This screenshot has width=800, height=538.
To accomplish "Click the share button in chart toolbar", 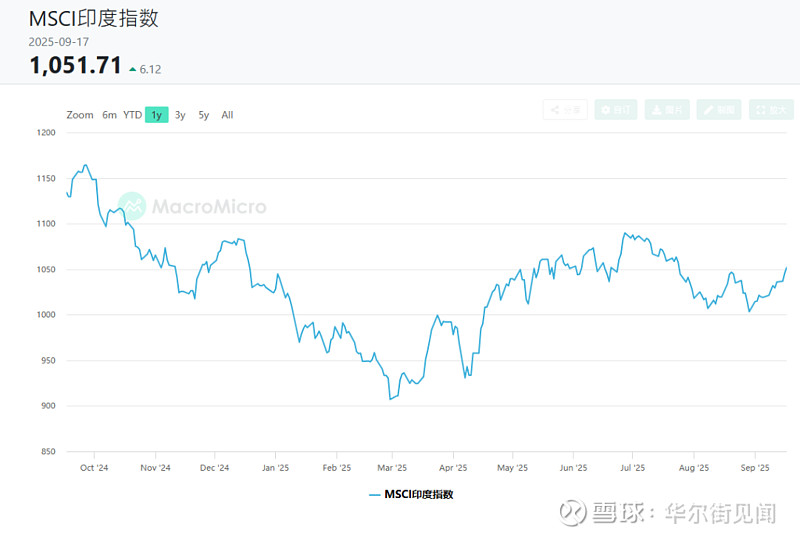I will click(x=565, y=110).
